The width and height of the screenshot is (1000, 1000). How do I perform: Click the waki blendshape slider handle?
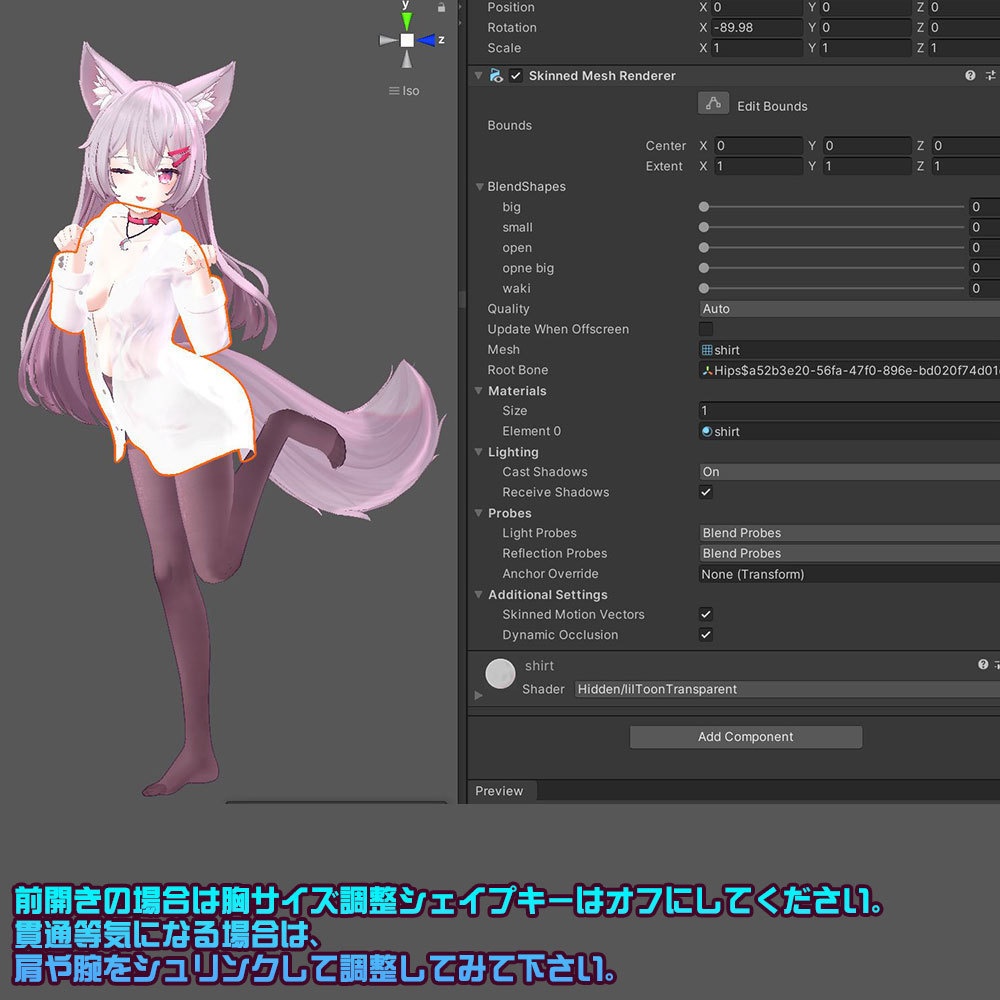pos(703,288)
